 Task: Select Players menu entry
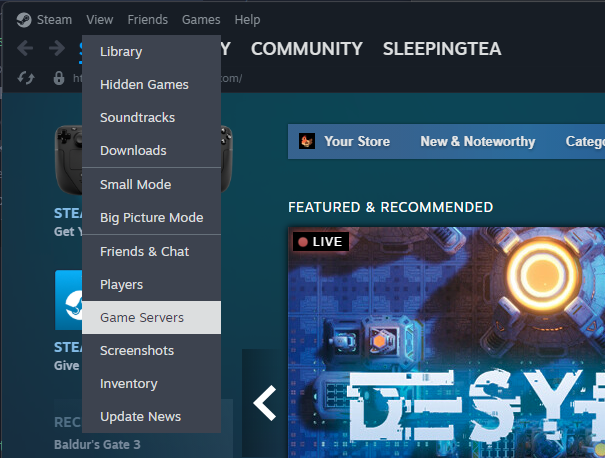click(x=152, y=285)
